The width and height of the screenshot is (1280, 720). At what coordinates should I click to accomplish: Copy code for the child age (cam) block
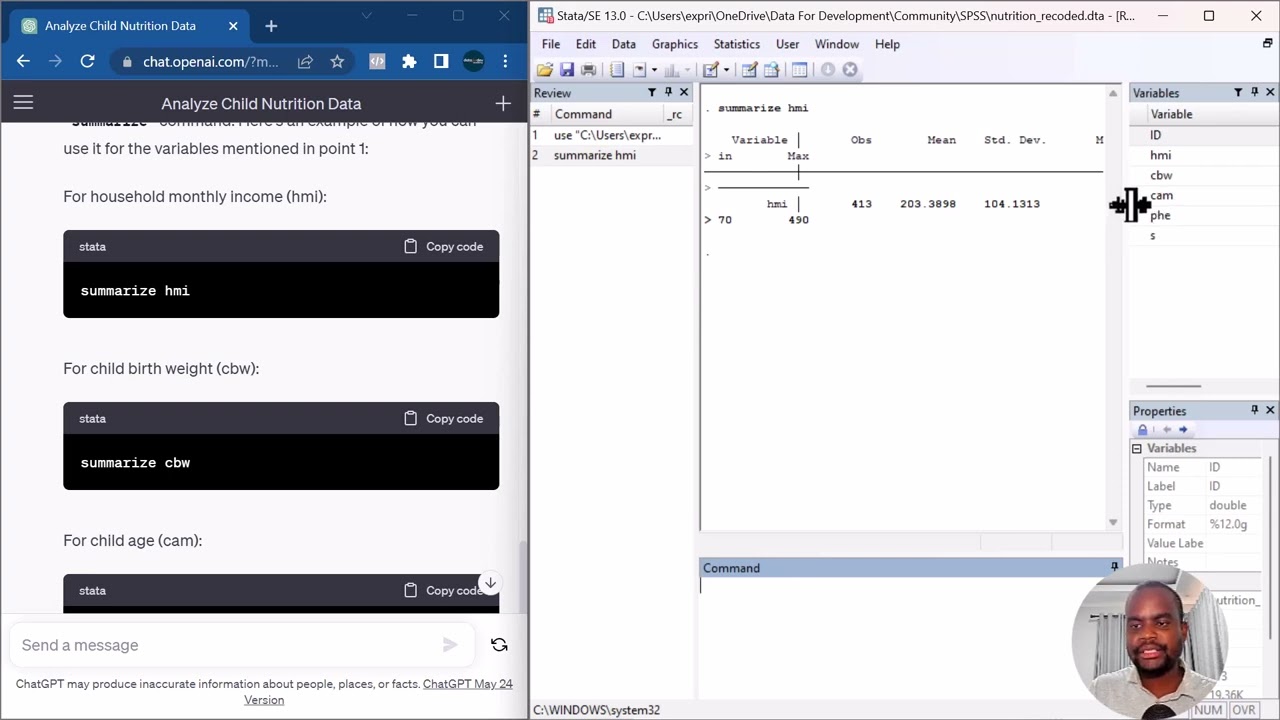coord(444,590)
